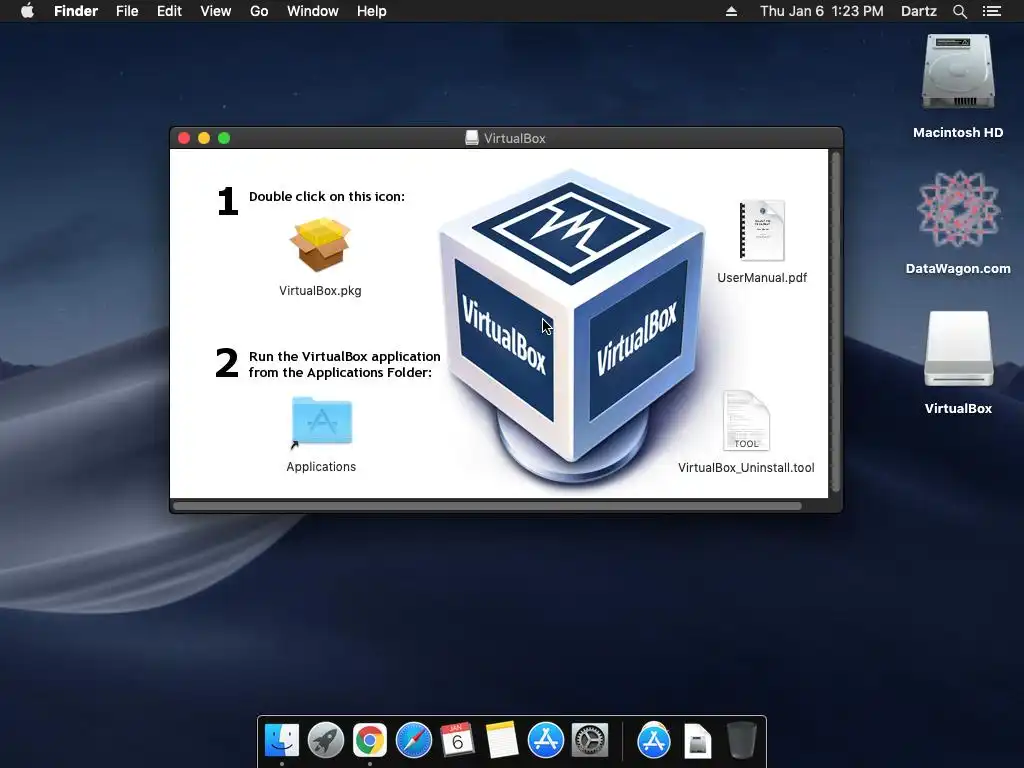The height and width of the screenshot is (768, 1024).
Task: Click the Dartz user name menu
Action: (919, 11)
